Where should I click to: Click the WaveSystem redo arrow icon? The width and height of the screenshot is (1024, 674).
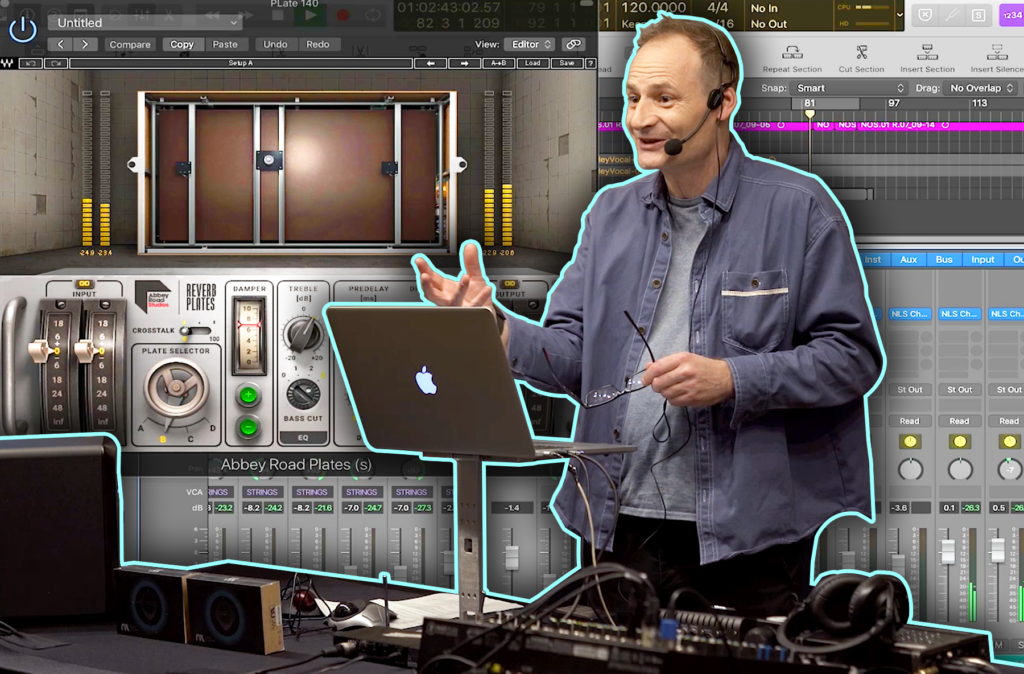click(x=56, y=63)
